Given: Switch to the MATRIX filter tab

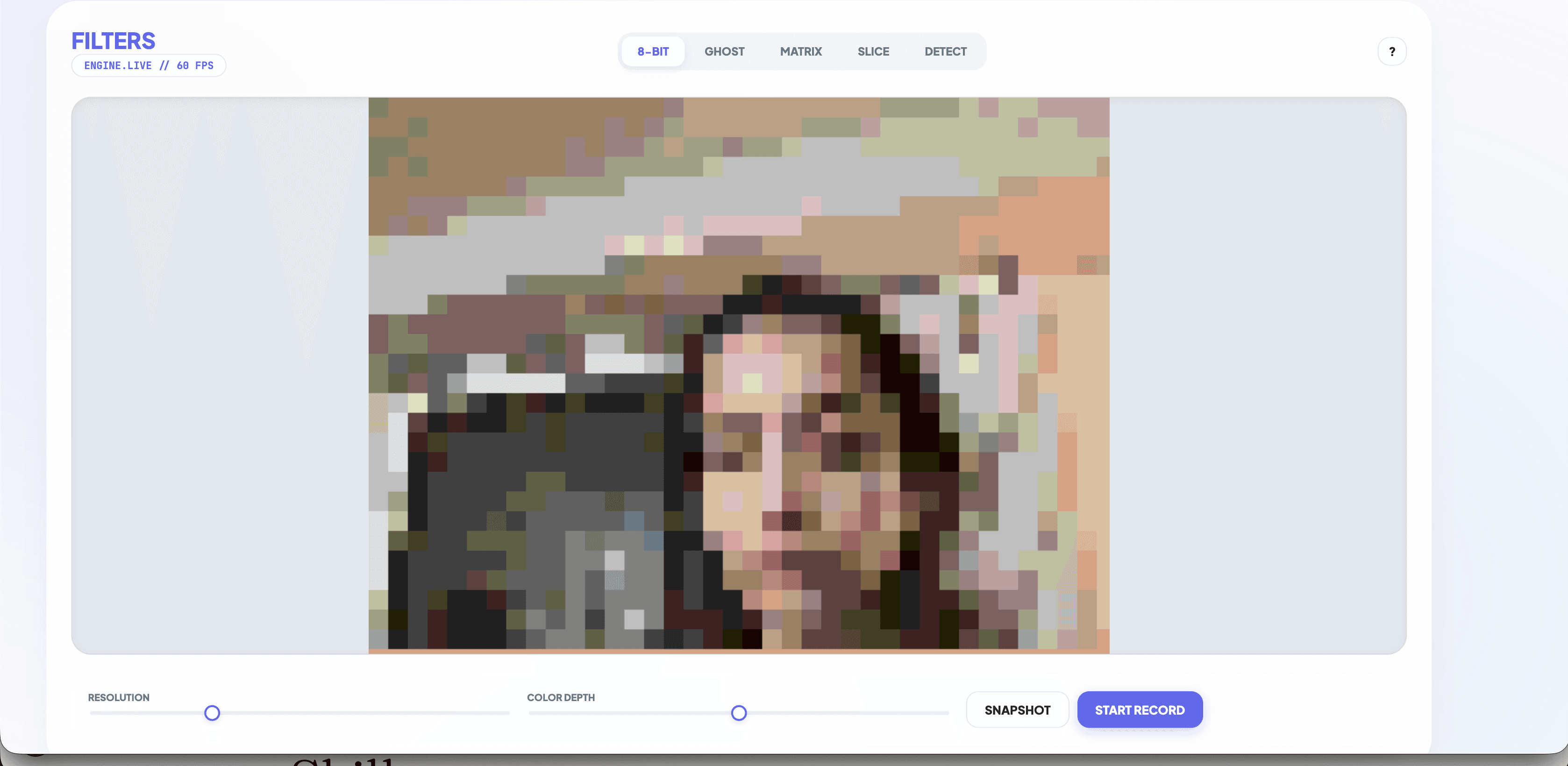Looking at the screenshot, I should coord(800,52).
